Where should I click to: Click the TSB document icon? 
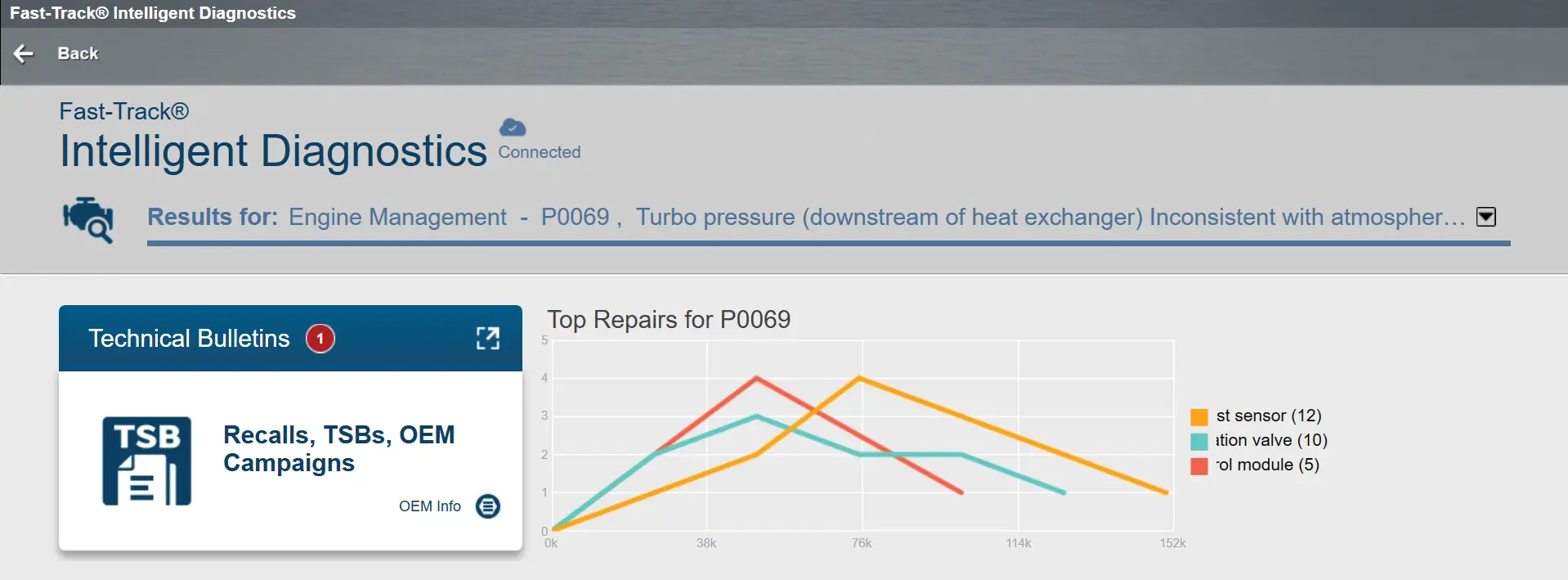pos(147,461)
